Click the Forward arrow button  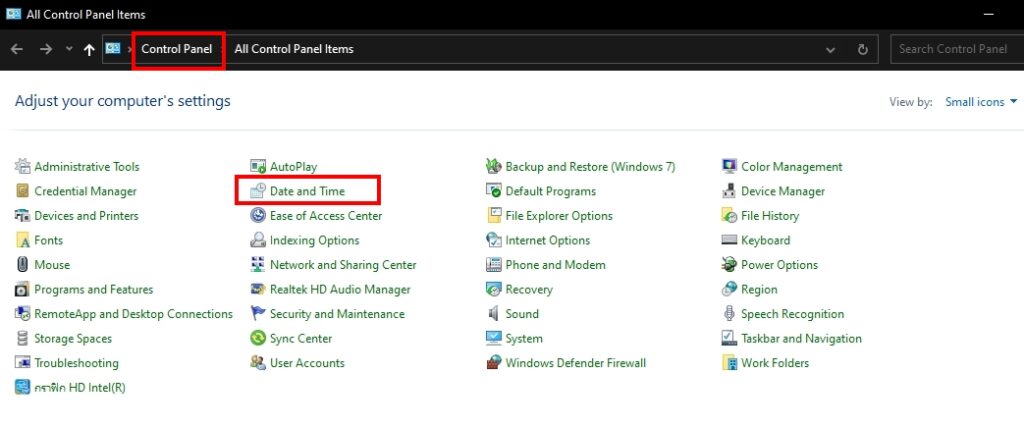(x=46, y=49)
